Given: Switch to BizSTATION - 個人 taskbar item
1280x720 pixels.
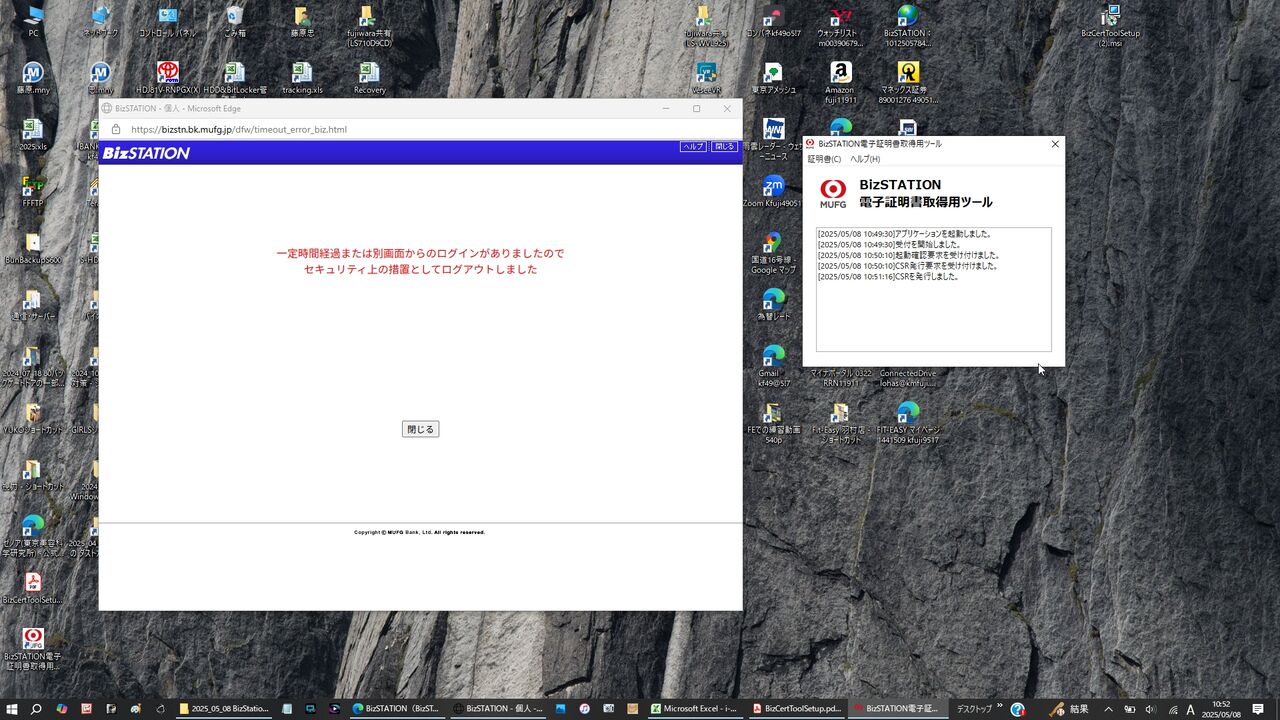Looking at the screenshot, I should coord(496,709).
